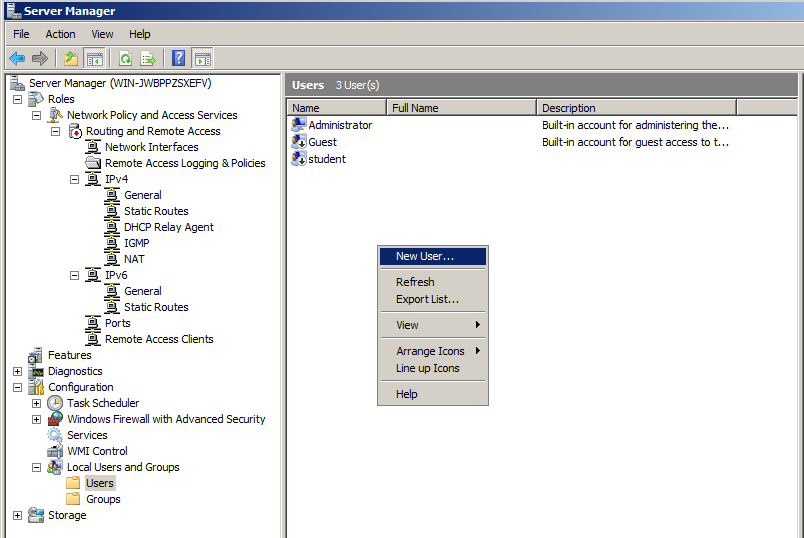Click the Refresh toolbar icon
Screen dimensions: 804x538
pyautogui.click(x=125, y=58)
